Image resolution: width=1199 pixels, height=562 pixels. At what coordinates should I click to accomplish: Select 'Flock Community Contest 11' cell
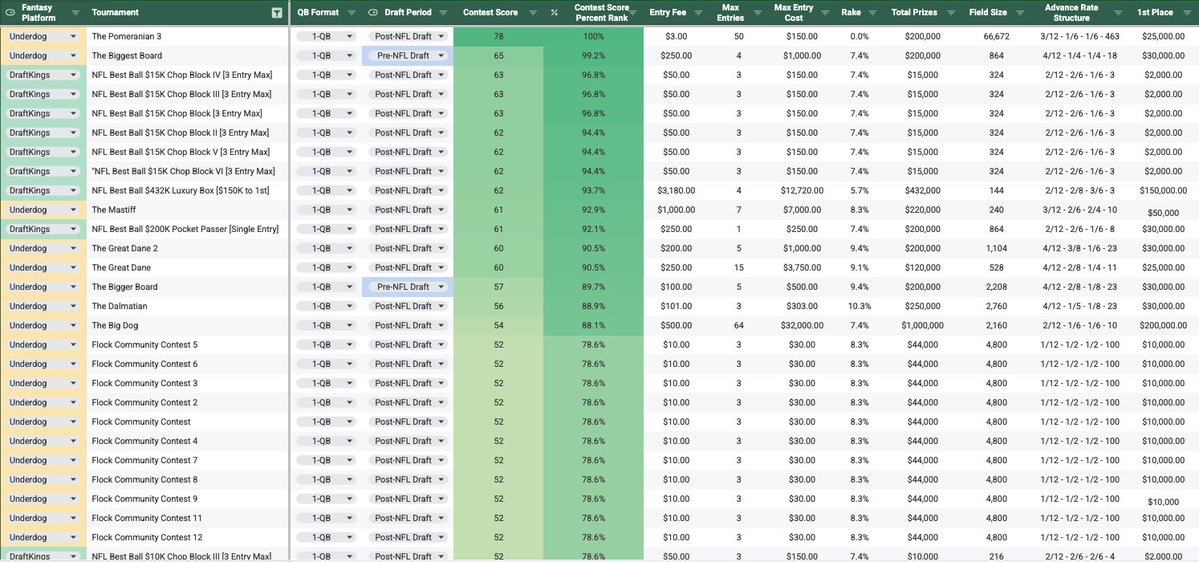coord(187,518)
